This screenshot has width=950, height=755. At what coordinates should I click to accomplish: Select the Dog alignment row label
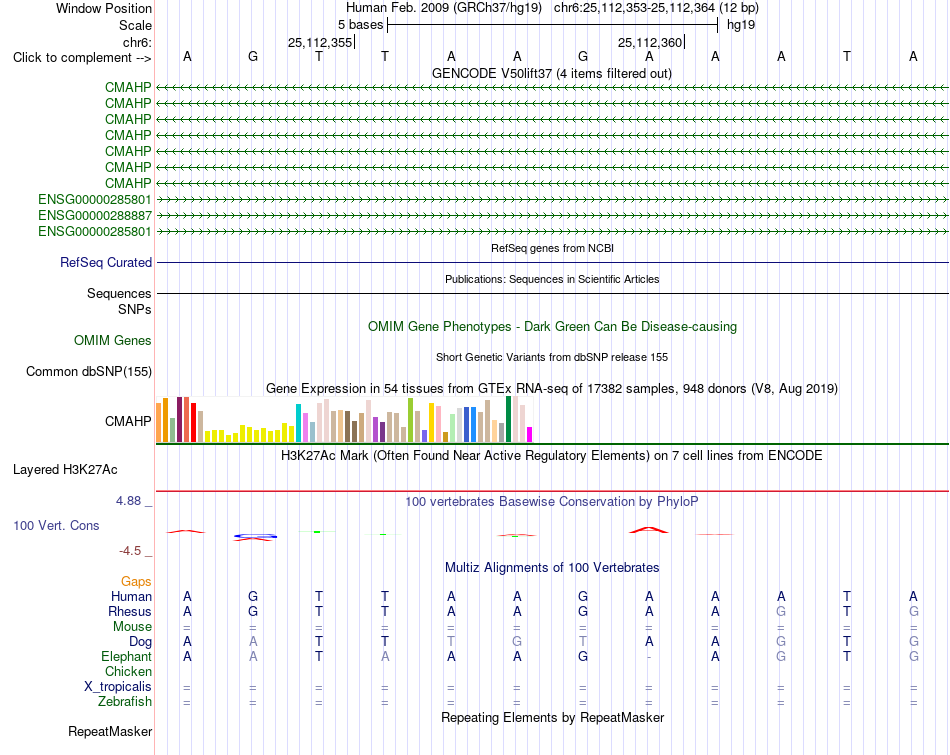pos(140,642)
